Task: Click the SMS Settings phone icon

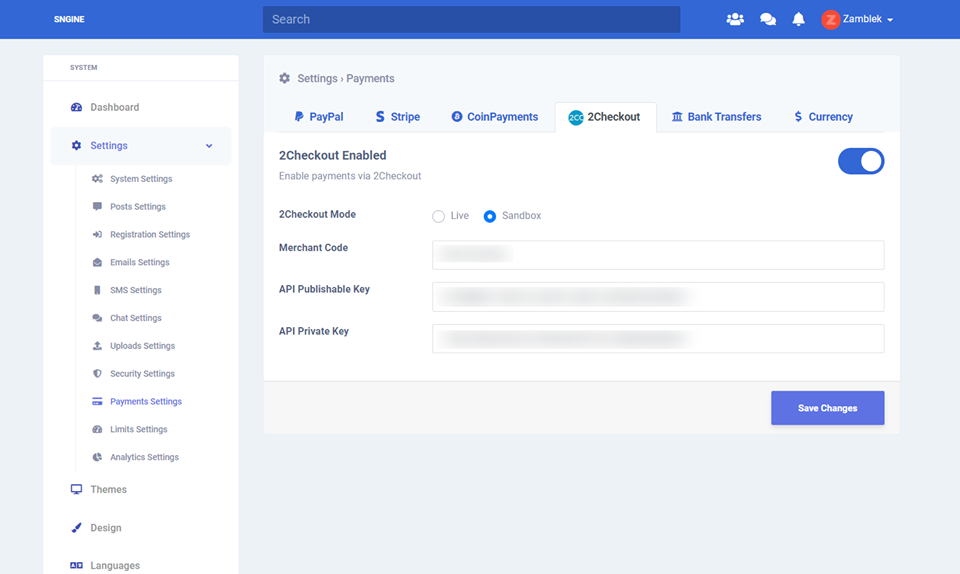Action: click(97, 290)
